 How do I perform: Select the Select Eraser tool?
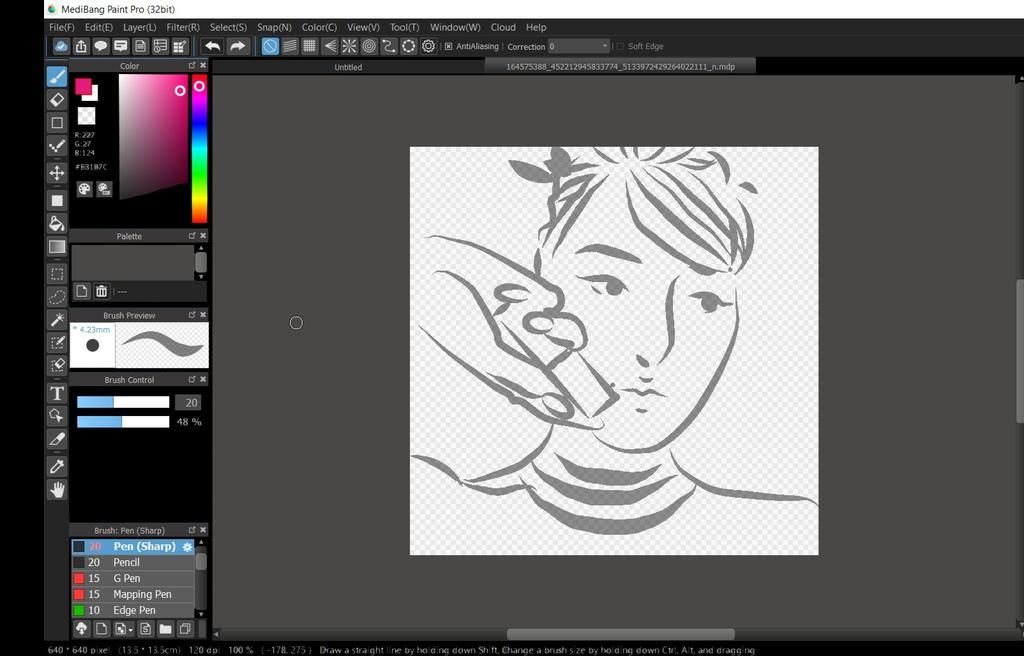click(57, 365)
